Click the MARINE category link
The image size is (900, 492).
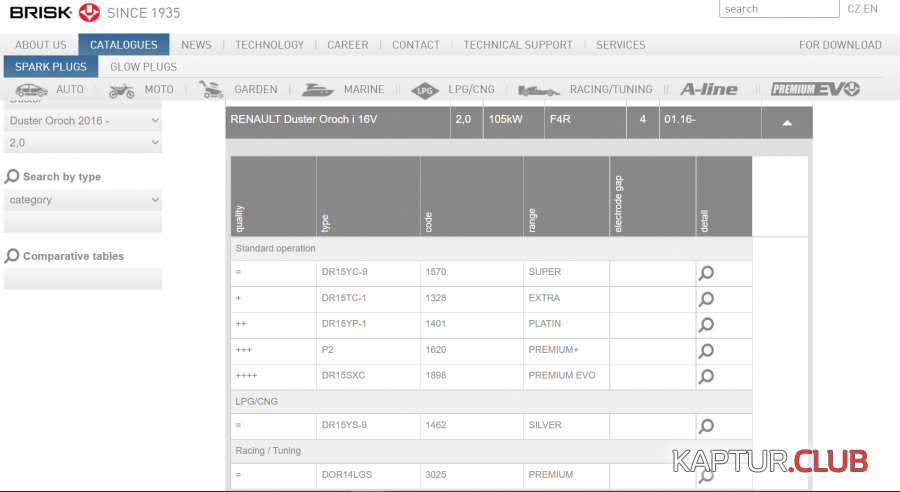click(364, 90)
